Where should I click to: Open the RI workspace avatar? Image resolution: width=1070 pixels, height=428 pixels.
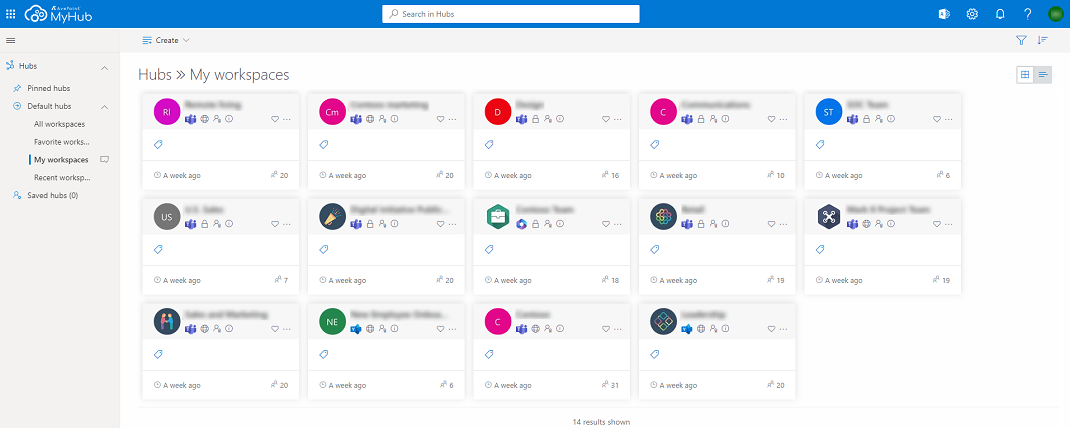167,112
